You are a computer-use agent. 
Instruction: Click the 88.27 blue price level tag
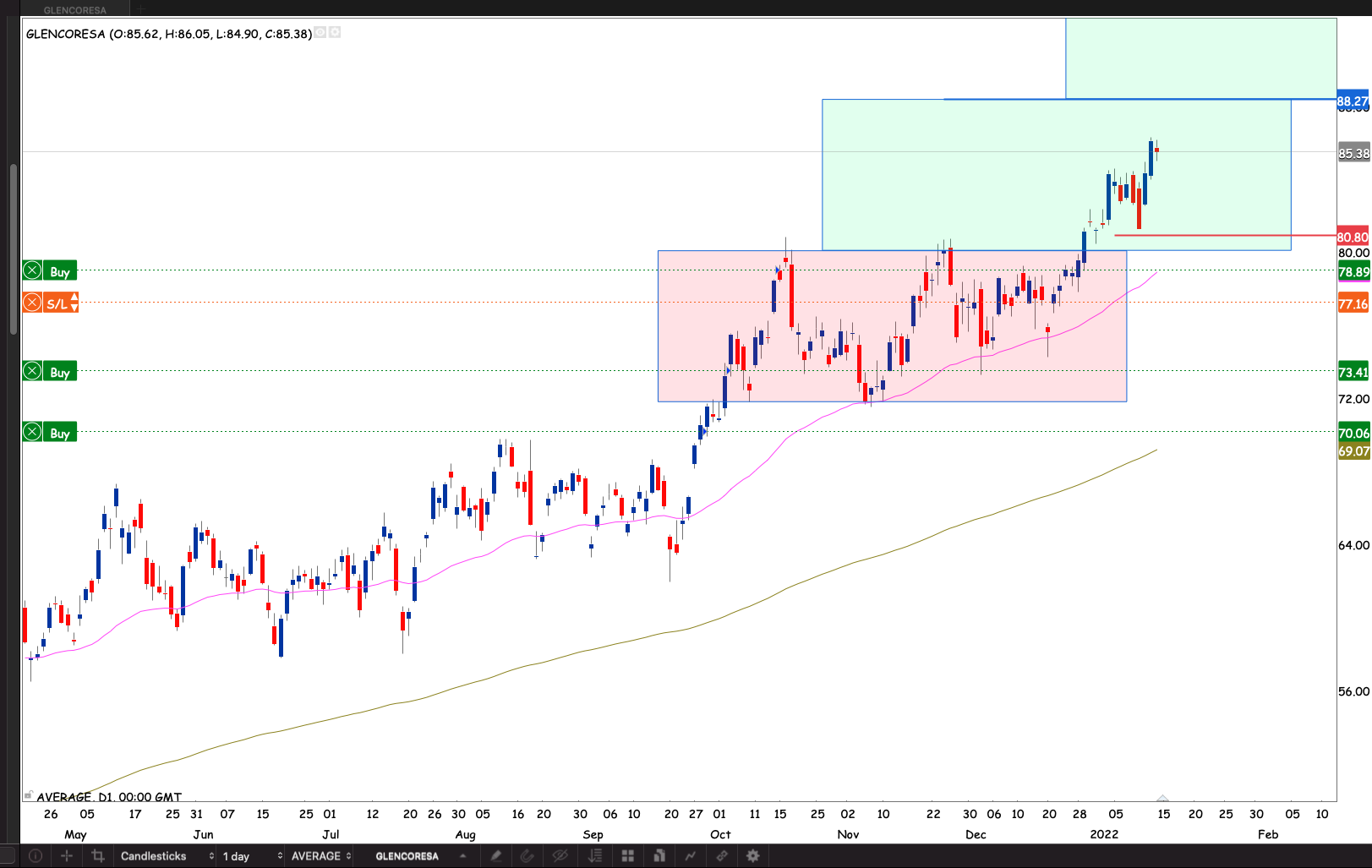coord(1353,101)
